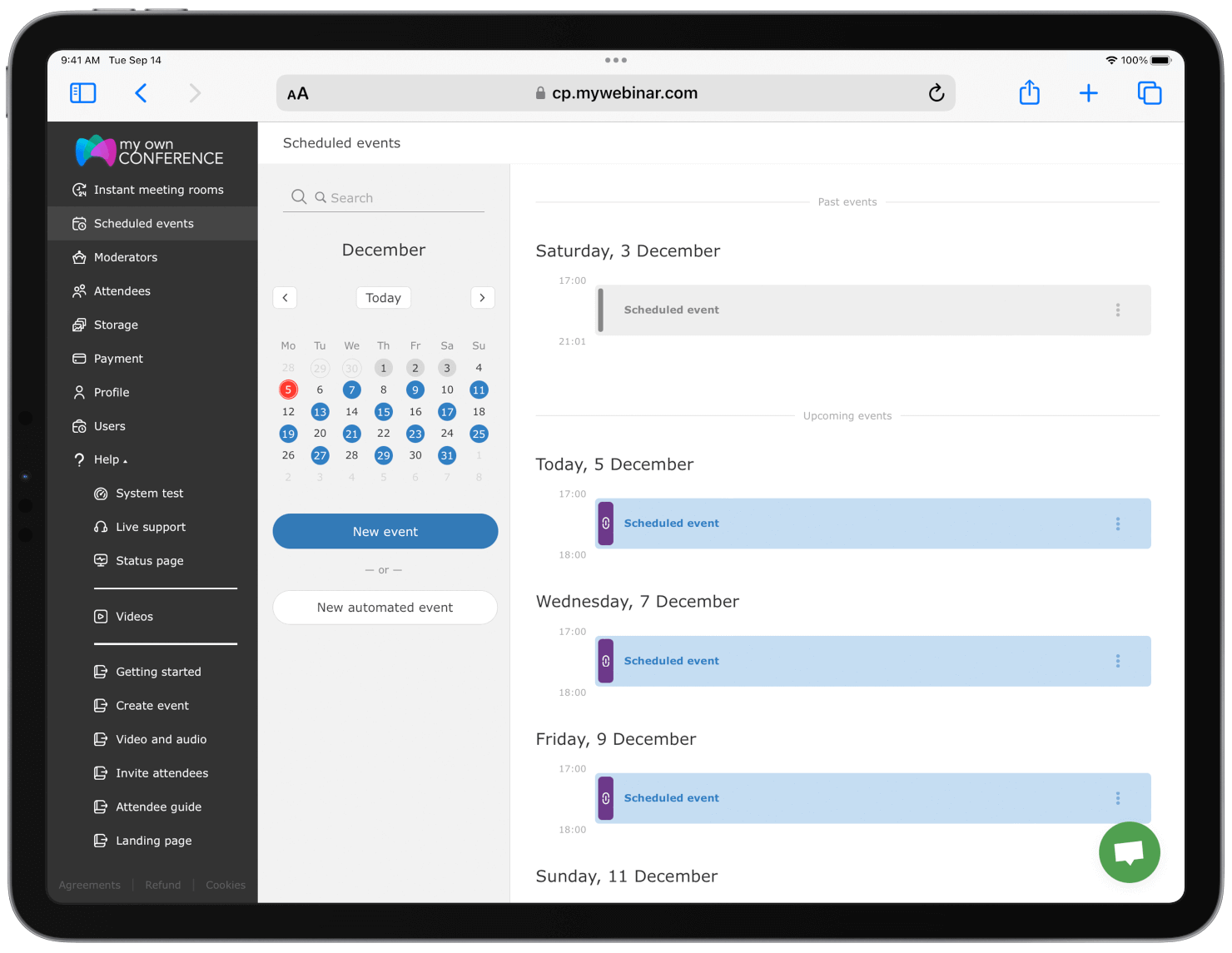The height and width of the screenshot is (953, 1232).
Task: Add new tab with plus icon
Action: [x=1088, y=93]
